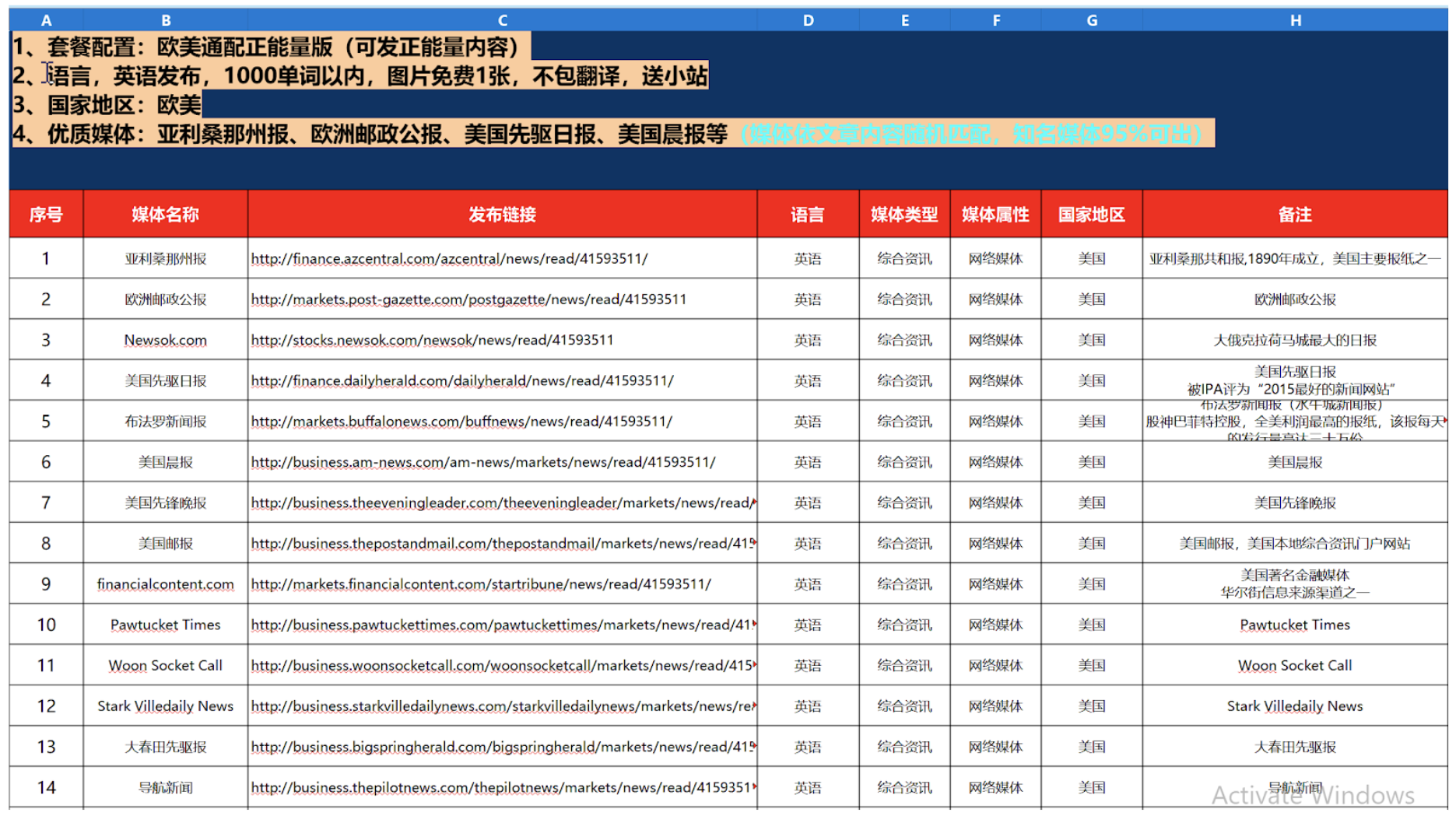1456x816 pixels.
Task: Select the 国家地区：欧美 description line
Action: [x=107, y=104]
